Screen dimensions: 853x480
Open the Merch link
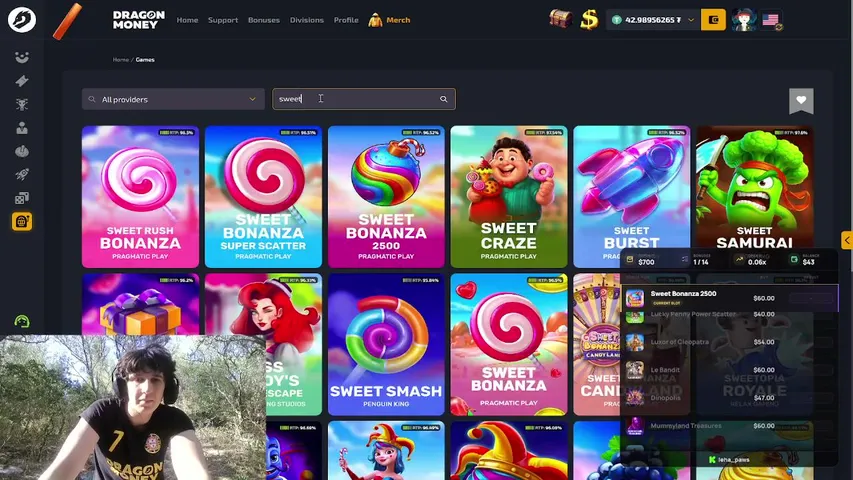390,20
